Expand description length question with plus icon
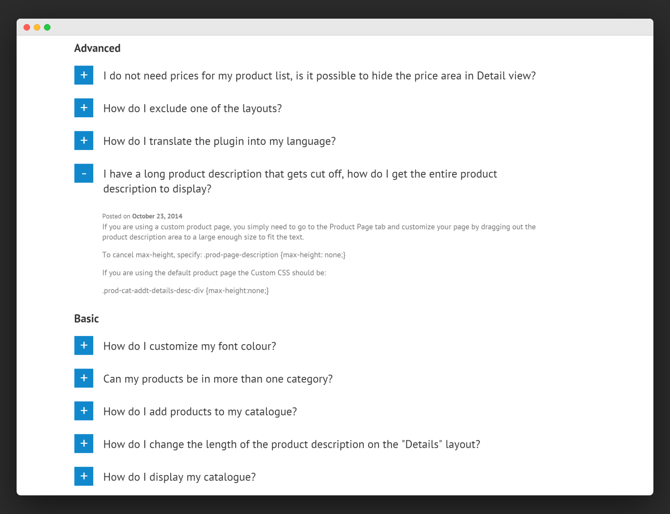This screenshot has width=670, height=514. tap(83, 443)
